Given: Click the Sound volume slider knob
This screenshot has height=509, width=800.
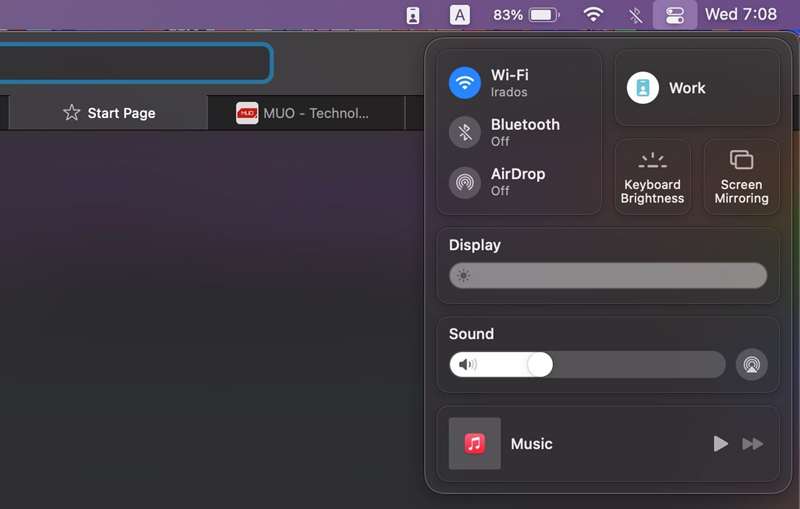Looking at the screenshot, I should [540, 365].
